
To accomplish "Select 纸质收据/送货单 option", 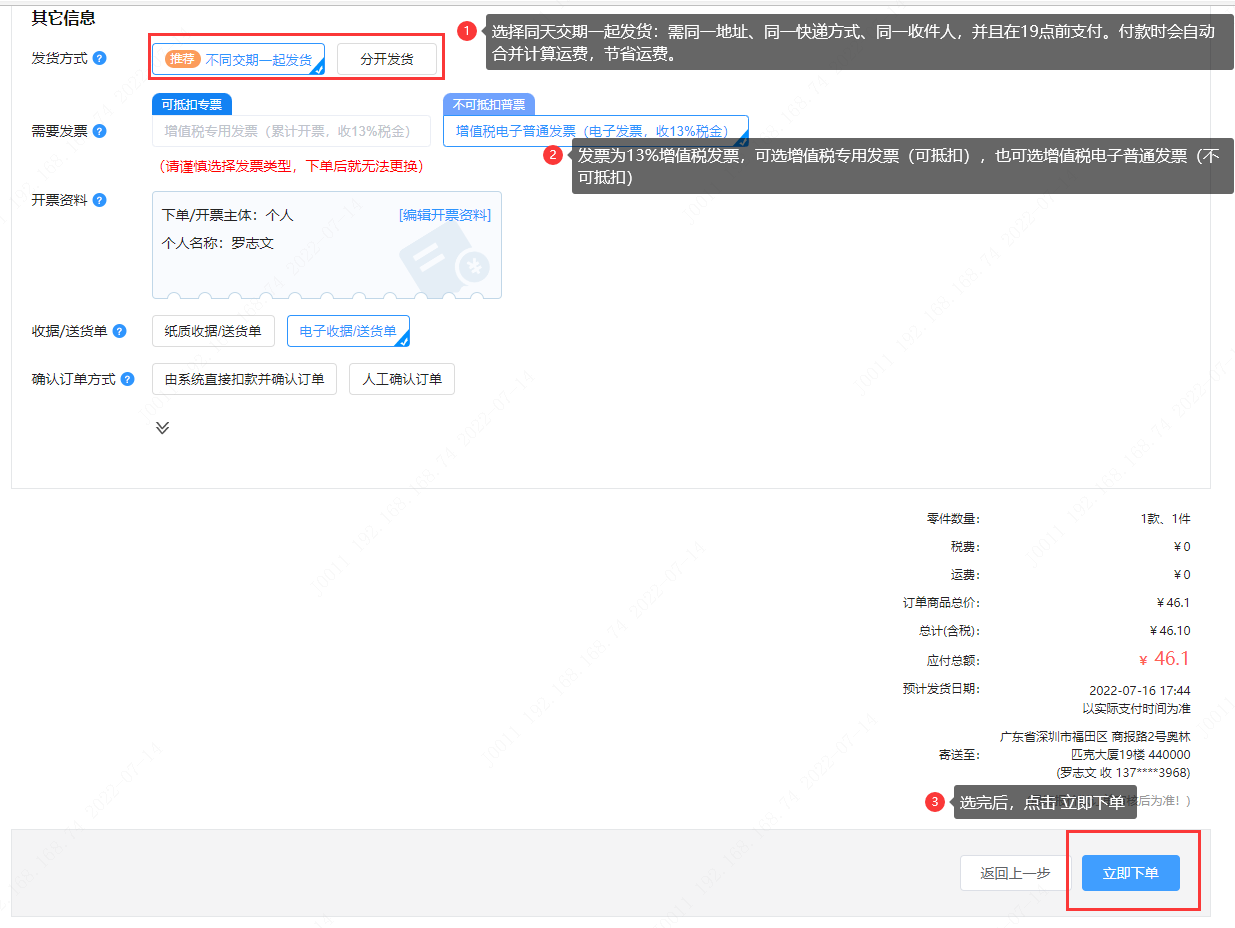I will 213,331.
